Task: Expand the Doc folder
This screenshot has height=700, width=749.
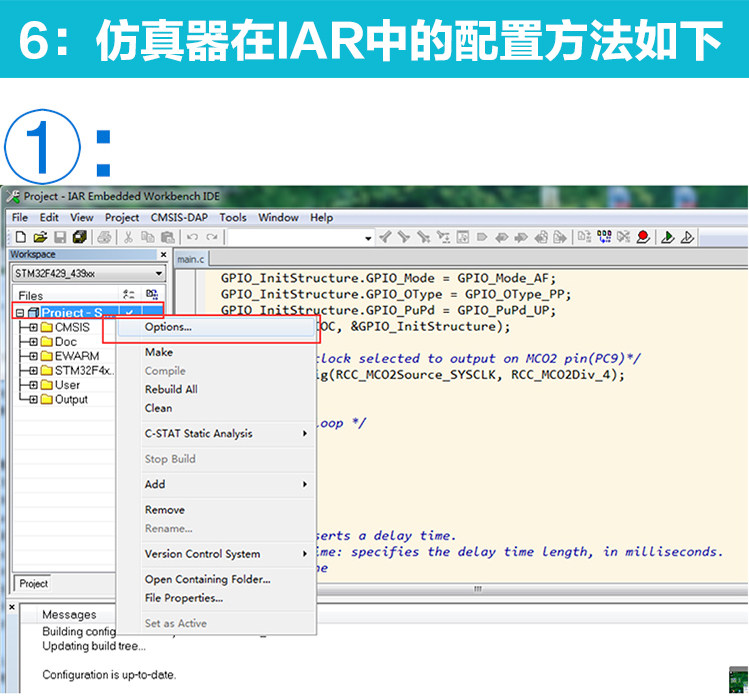Action: [x=33, y=342]
